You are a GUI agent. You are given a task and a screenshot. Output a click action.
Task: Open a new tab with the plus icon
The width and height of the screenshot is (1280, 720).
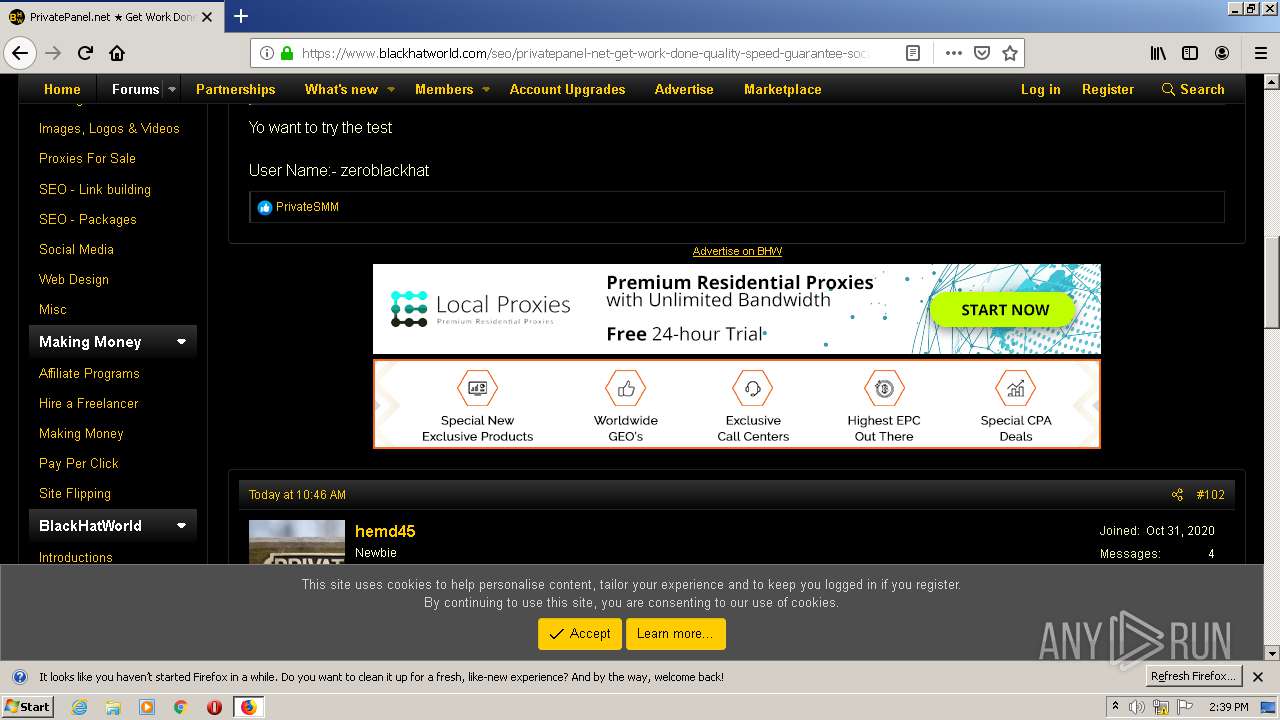coord(241,16)
